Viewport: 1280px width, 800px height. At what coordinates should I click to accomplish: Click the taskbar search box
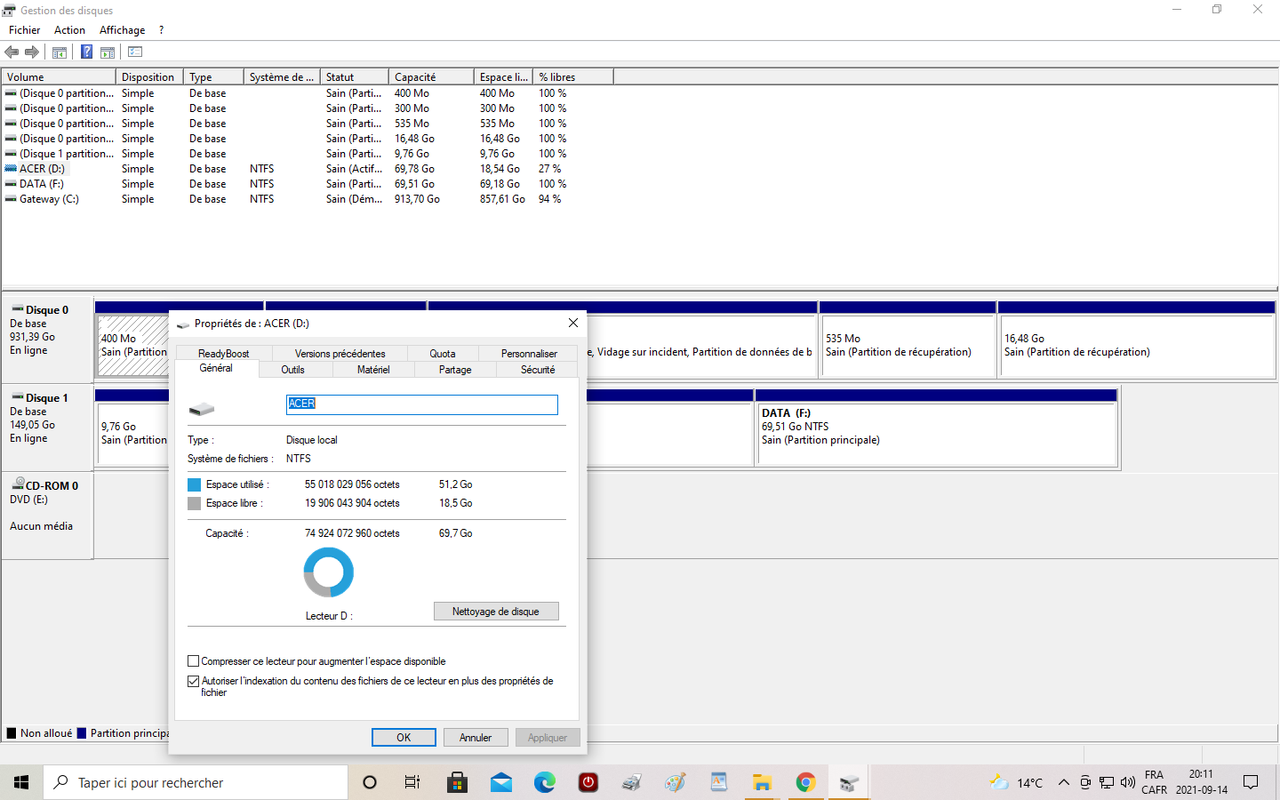click(195, 782)
